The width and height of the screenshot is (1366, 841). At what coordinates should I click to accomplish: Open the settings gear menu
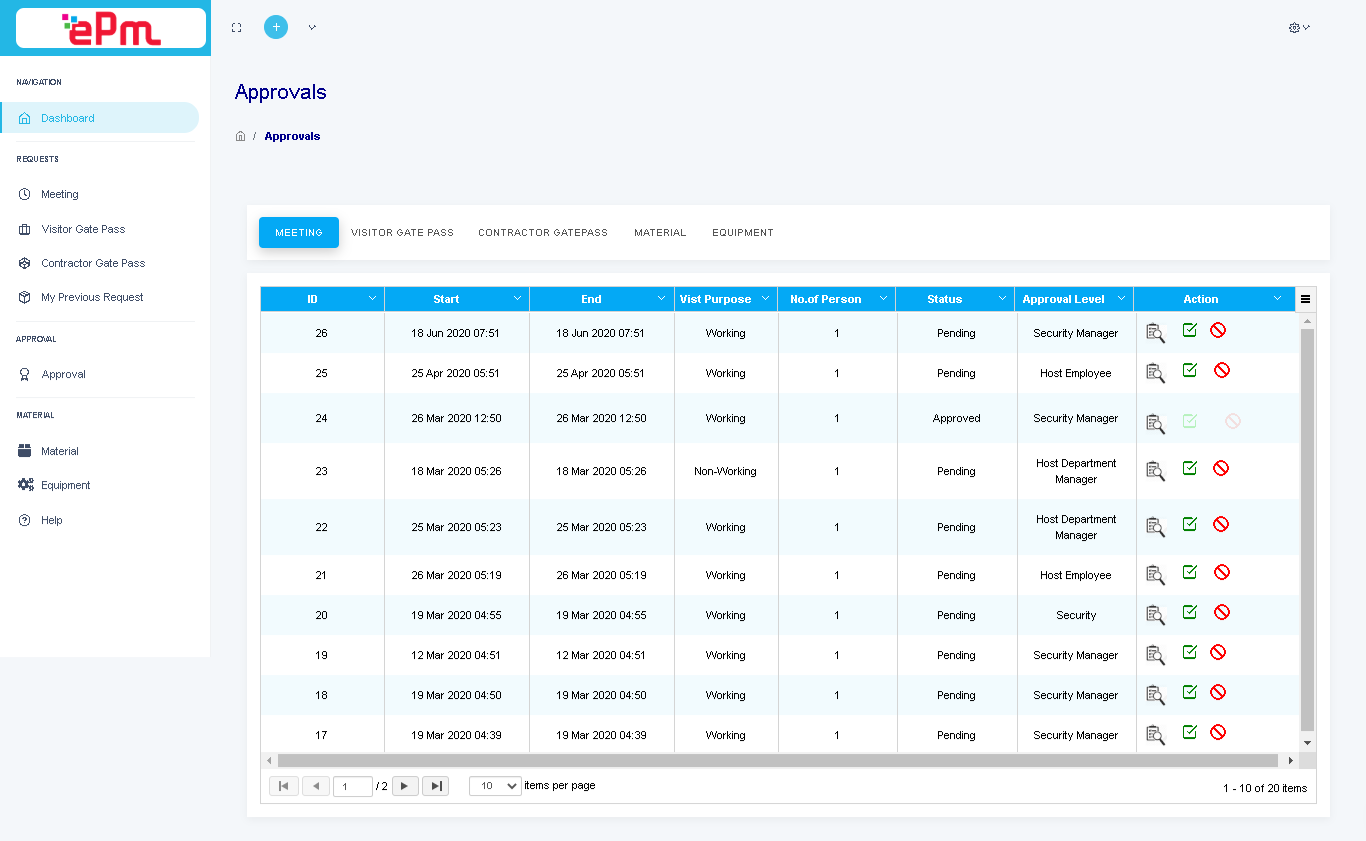pos(1299,28)
